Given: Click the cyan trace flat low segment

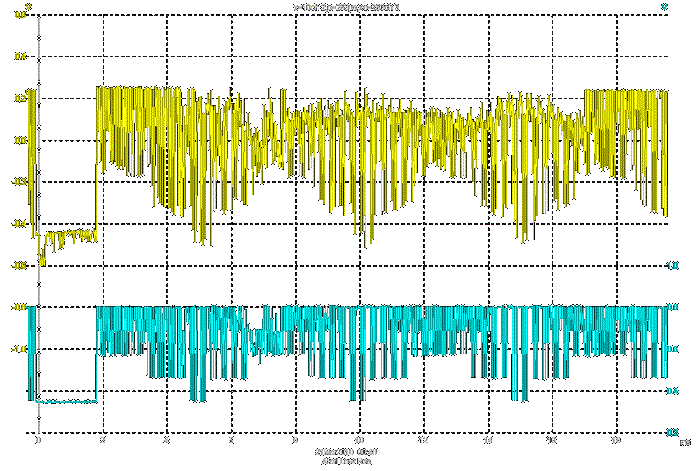Looking at the screenshot, I should [x=68, y=401].
